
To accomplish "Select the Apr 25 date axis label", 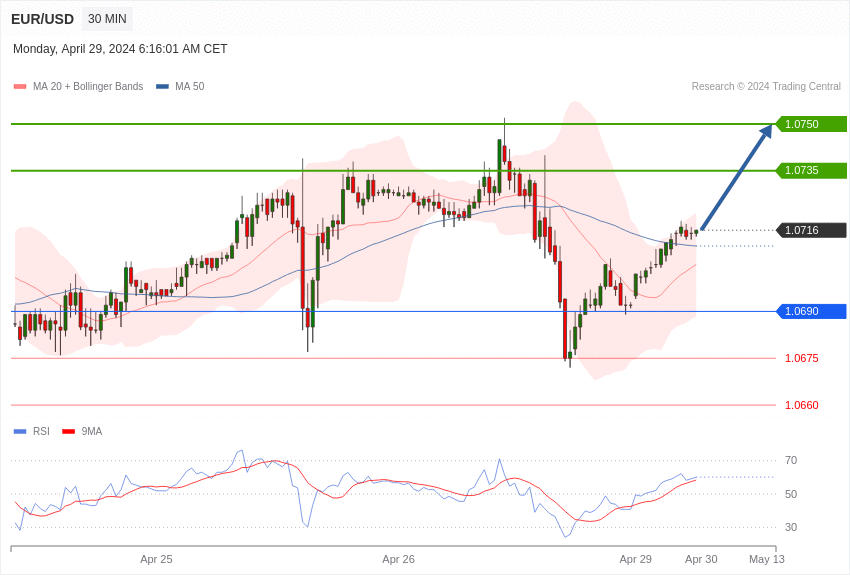I will (156, 559).
